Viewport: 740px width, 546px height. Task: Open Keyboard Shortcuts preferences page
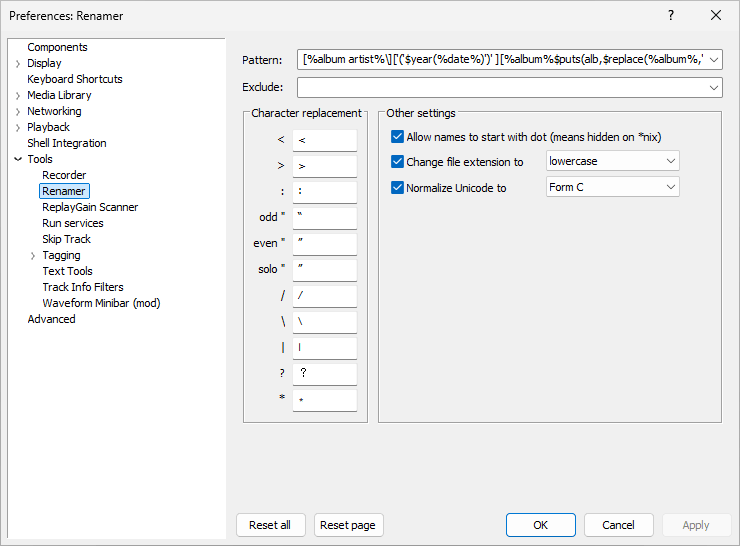pos(75,79)
